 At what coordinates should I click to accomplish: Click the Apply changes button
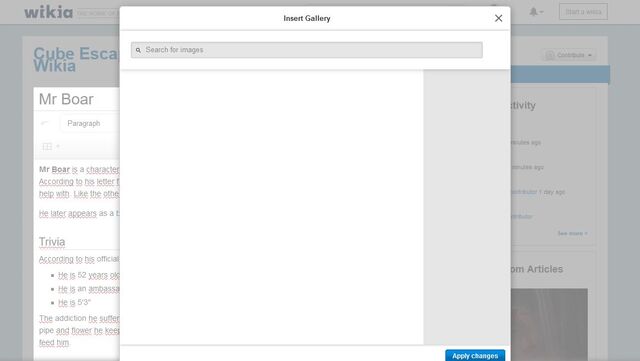(x=475, y=356)
